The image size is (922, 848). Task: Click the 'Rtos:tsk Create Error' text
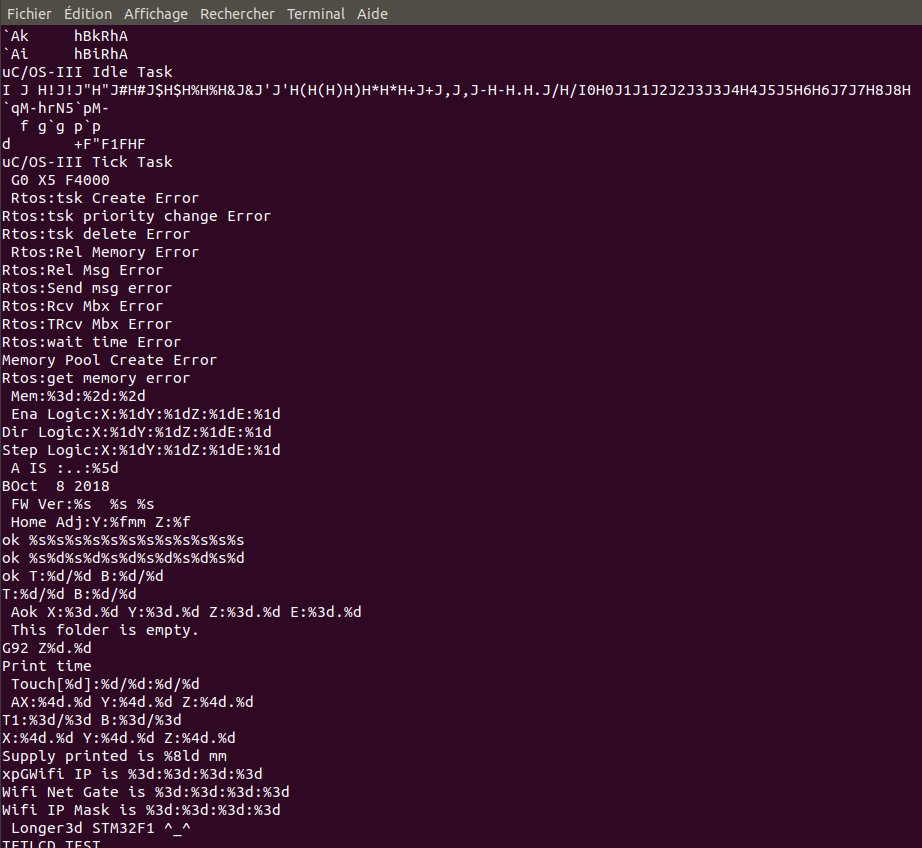(105, 198)
